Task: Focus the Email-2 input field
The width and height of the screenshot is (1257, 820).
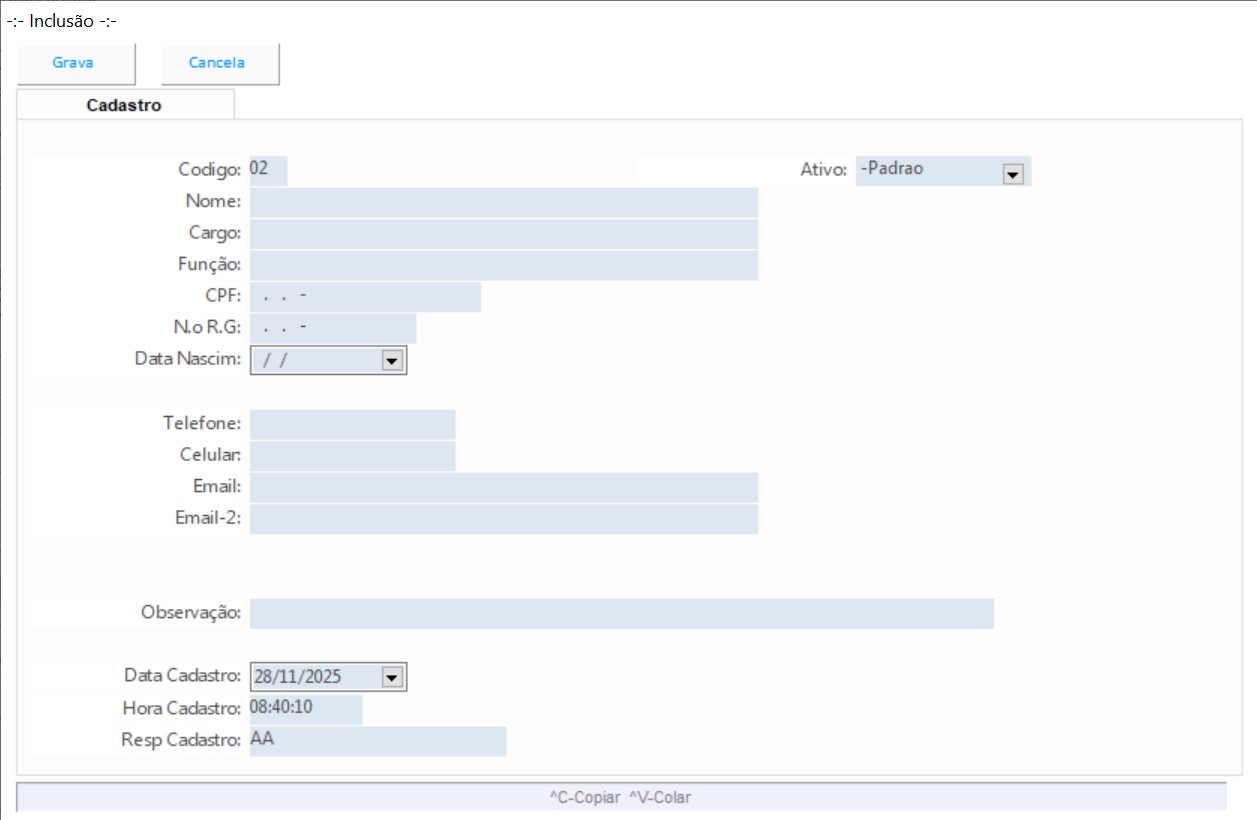Action: point(503,519)
